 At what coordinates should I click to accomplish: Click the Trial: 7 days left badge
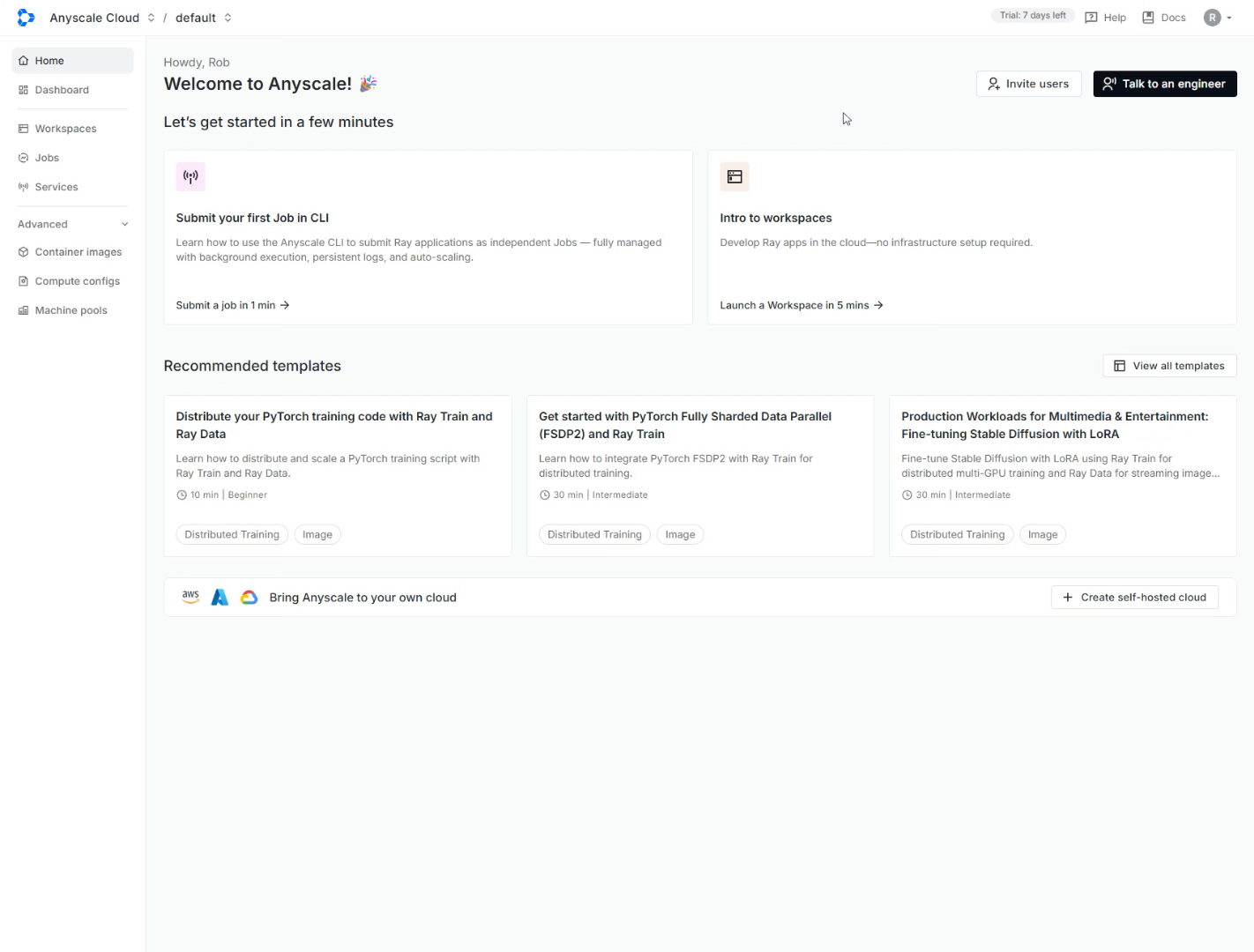click(1033, 16)
